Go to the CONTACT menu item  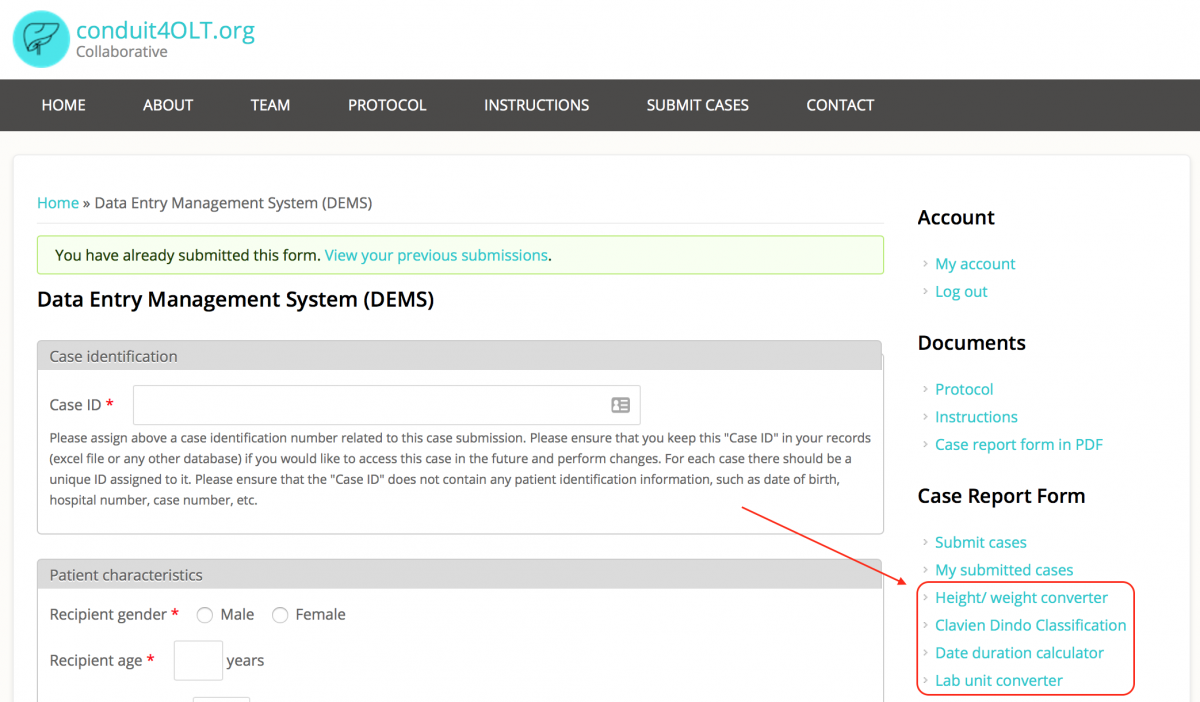[840, 105]
